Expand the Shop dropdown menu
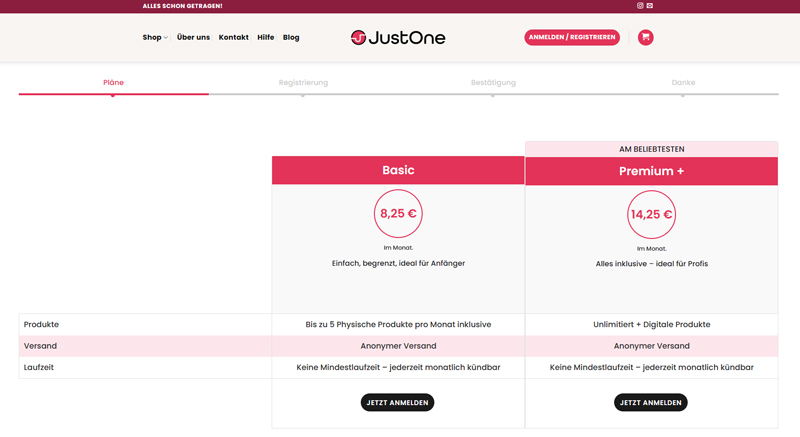 click(155, 37)
